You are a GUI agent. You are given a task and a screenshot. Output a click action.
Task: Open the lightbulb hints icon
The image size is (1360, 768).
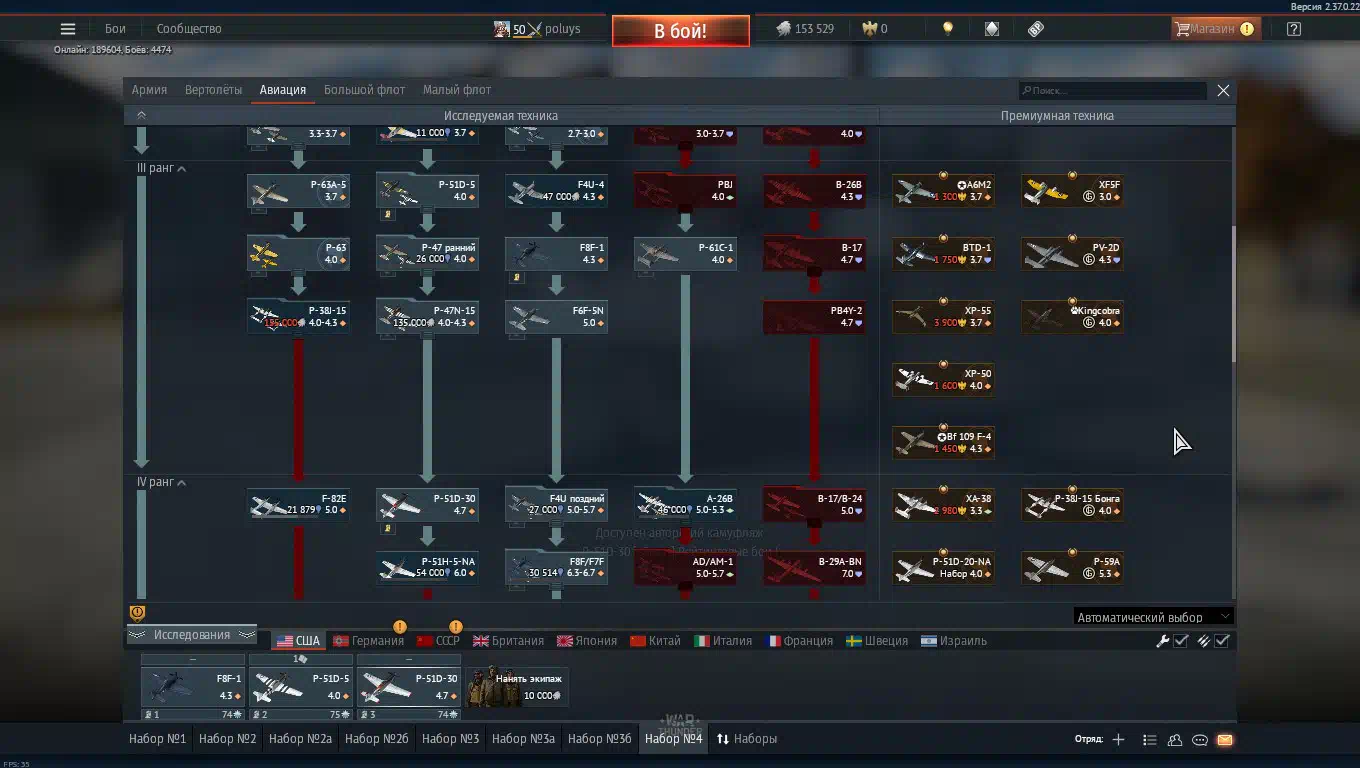948,29
